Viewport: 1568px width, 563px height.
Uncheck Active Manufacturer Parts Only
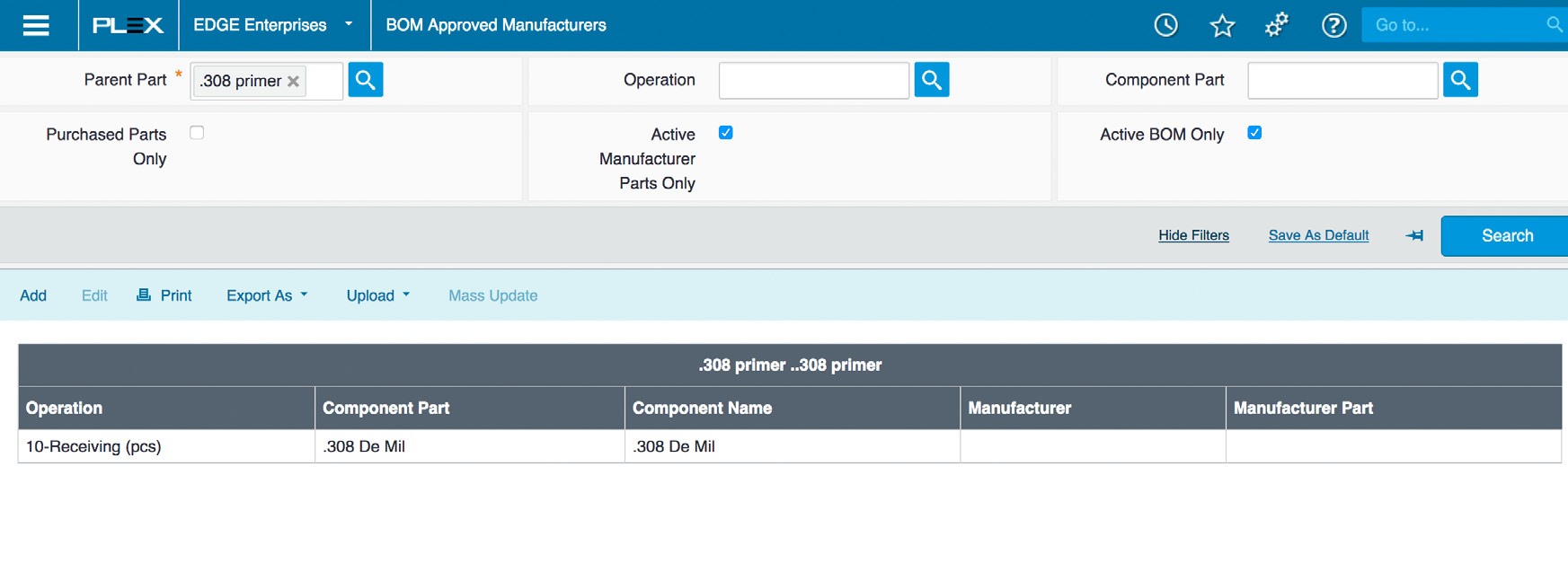726,133
